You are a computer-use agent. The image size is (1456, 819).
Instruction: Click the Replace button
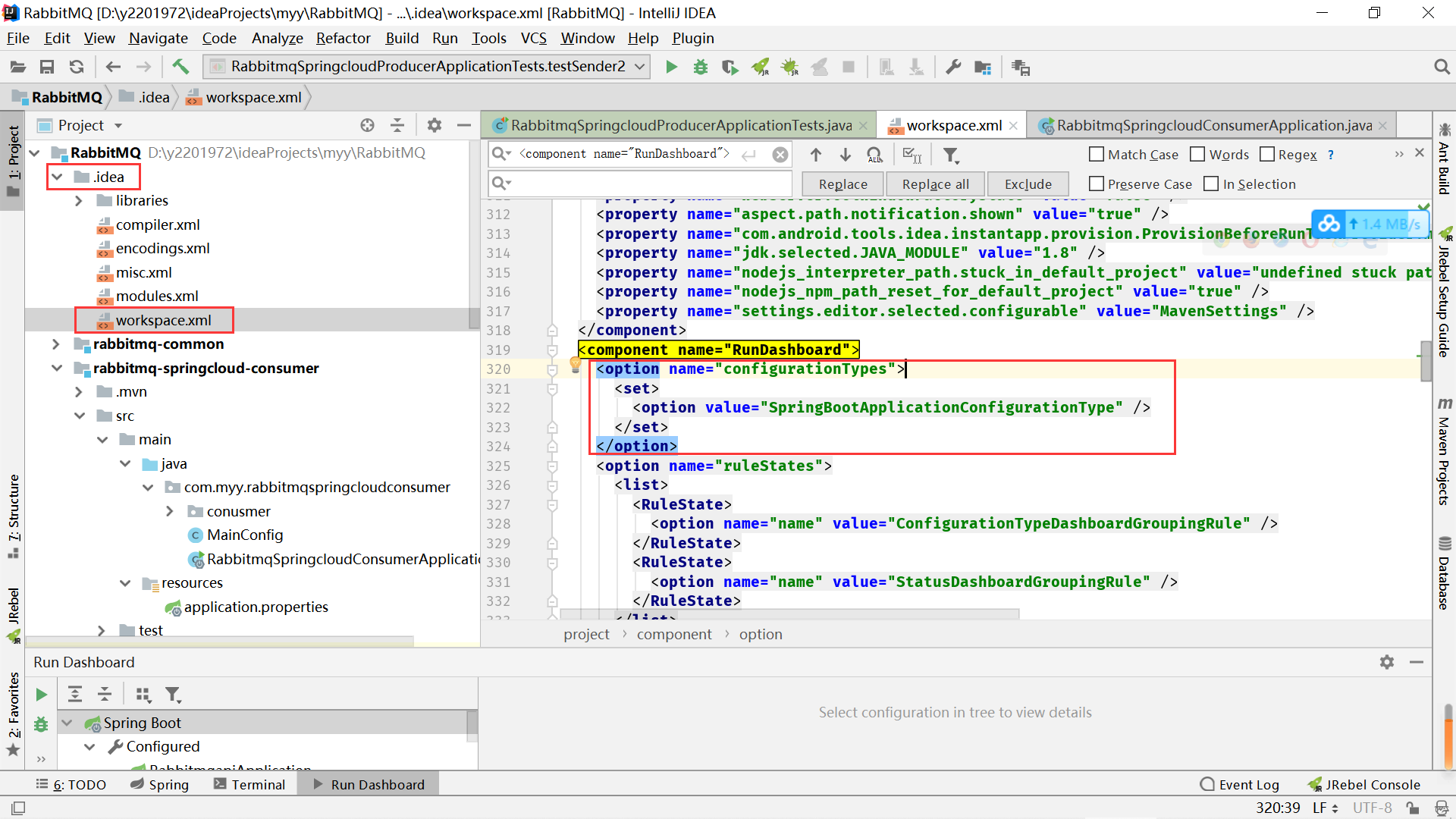pos(843,184)
